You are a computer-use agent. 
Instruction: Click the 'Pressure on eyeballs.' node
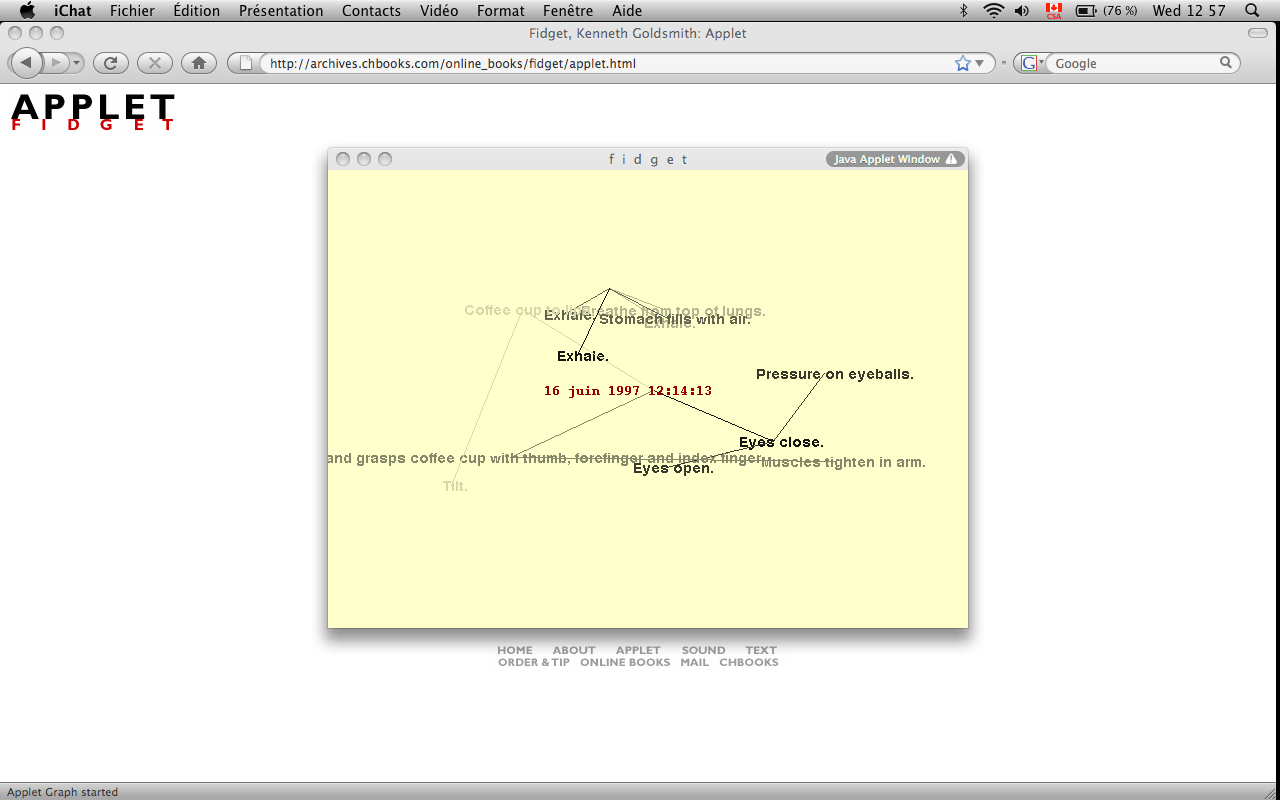(835, 374)
